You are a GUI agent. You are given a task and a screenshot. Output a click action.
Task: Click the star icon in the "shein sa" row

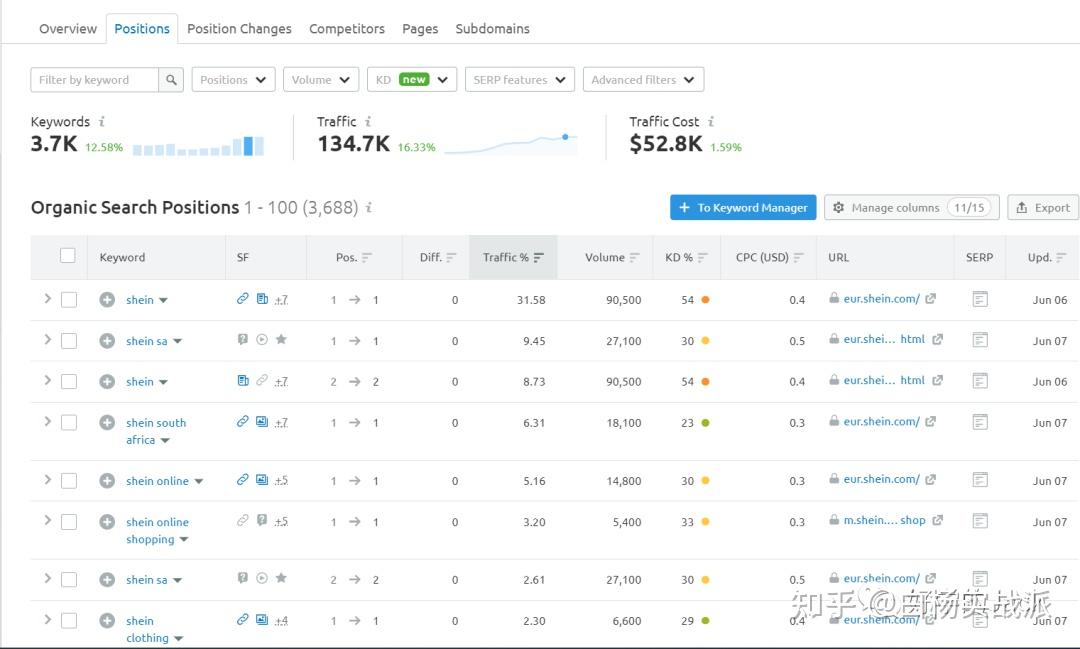click(279, 340)
